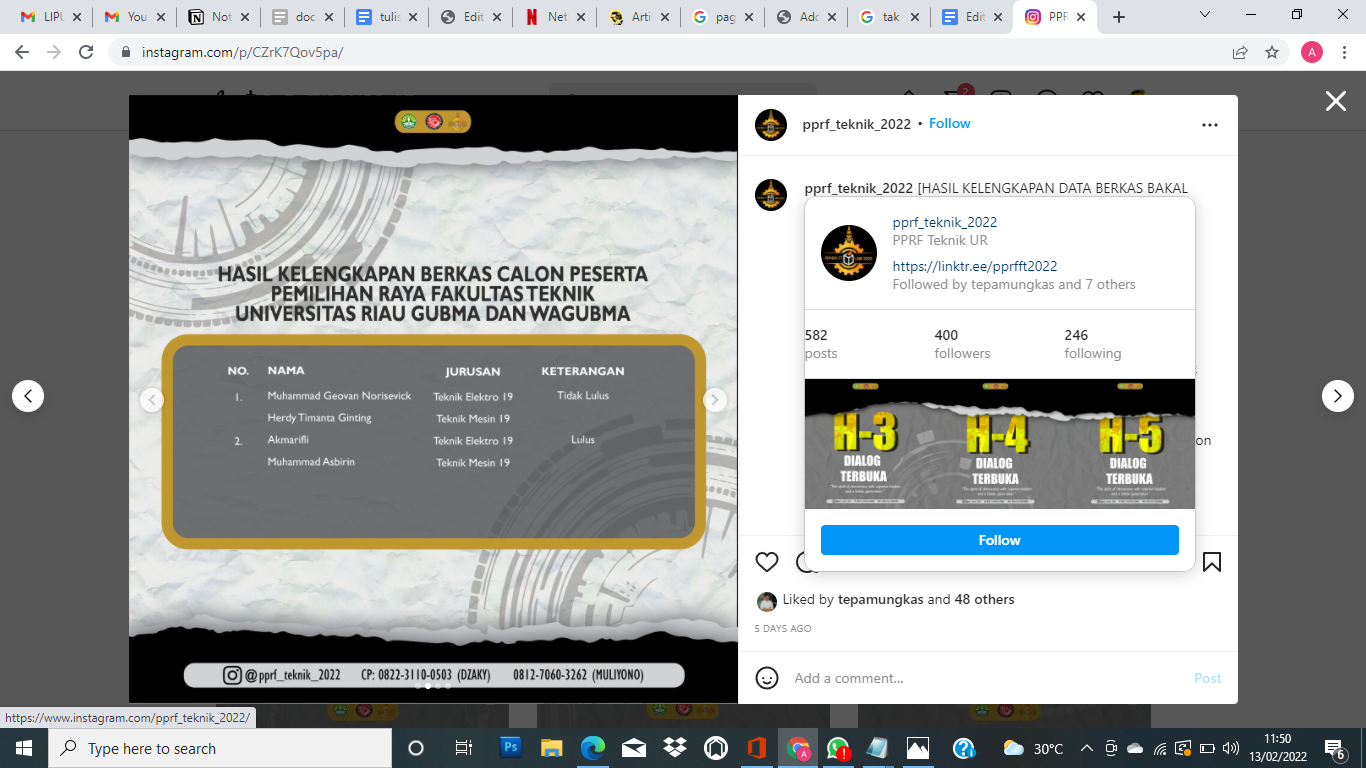Show next carousel image in the post
This screenshot has width=1366, height=768.
(714, 400)
